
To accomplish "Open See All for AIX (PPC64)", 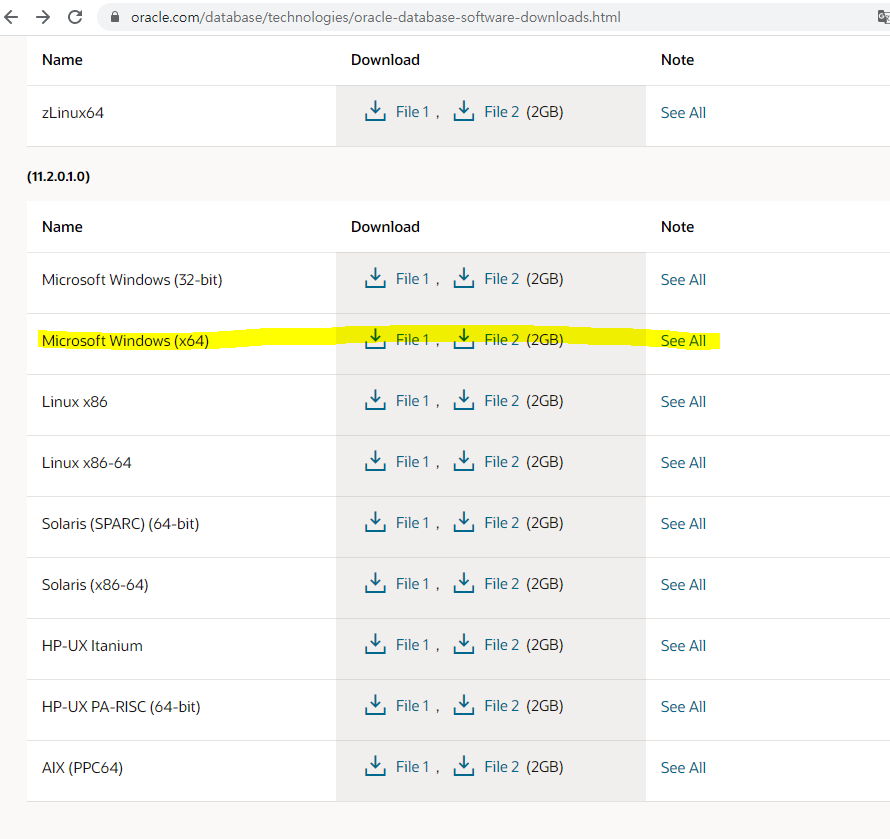I will (683, 767).
